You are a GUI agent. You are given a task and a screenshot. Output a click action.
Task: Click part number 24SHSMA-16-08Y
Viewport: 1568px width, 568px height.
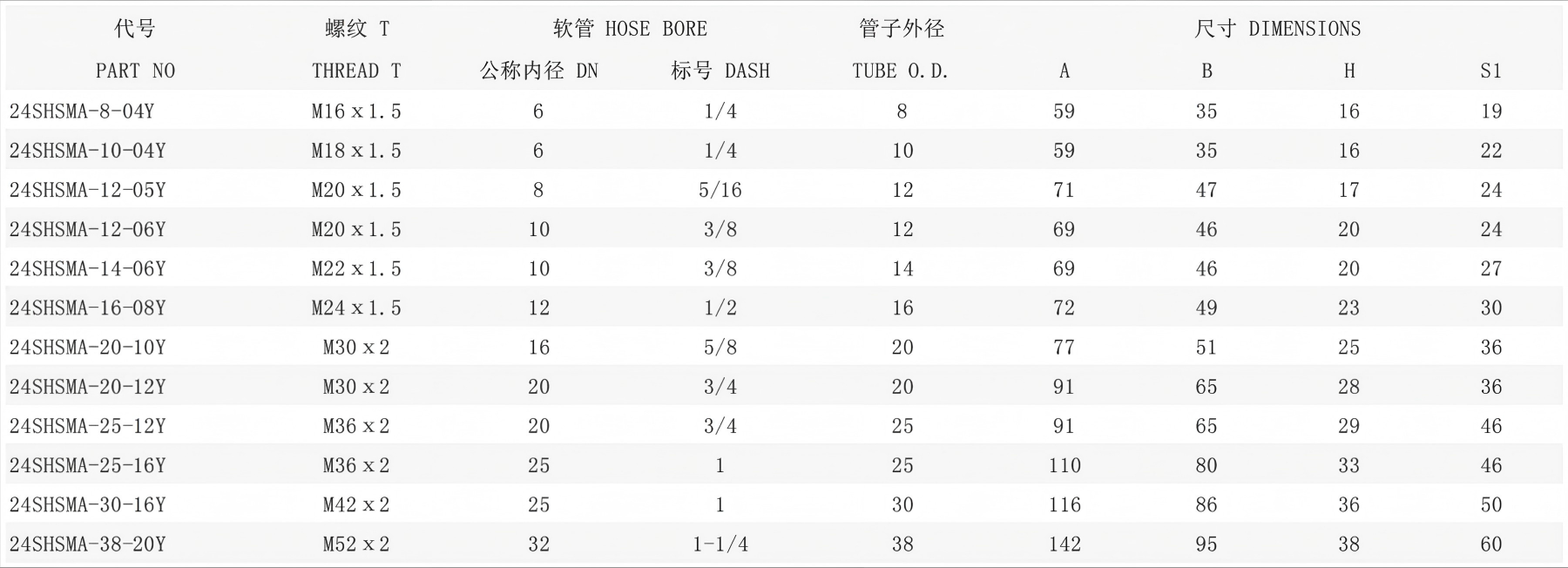tap(87, 308)
